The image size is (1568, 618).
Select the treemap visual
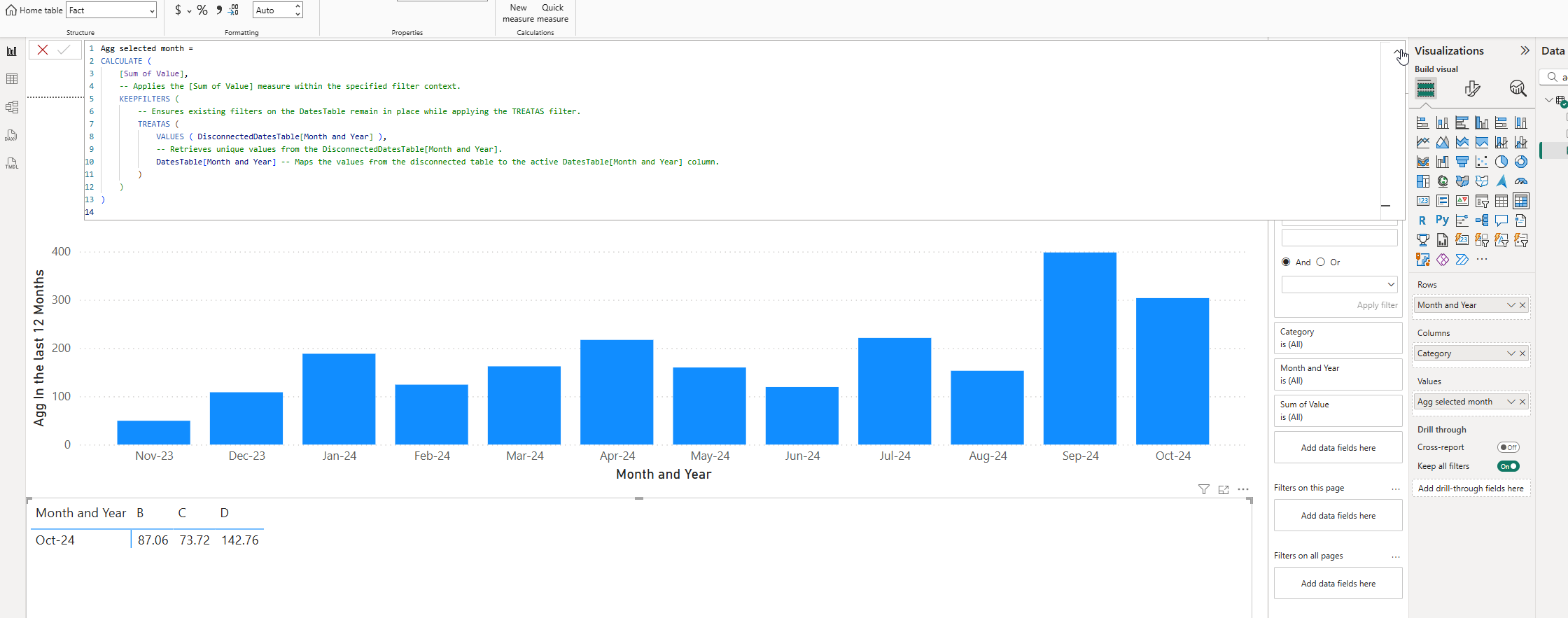(x=1423, y=181)
